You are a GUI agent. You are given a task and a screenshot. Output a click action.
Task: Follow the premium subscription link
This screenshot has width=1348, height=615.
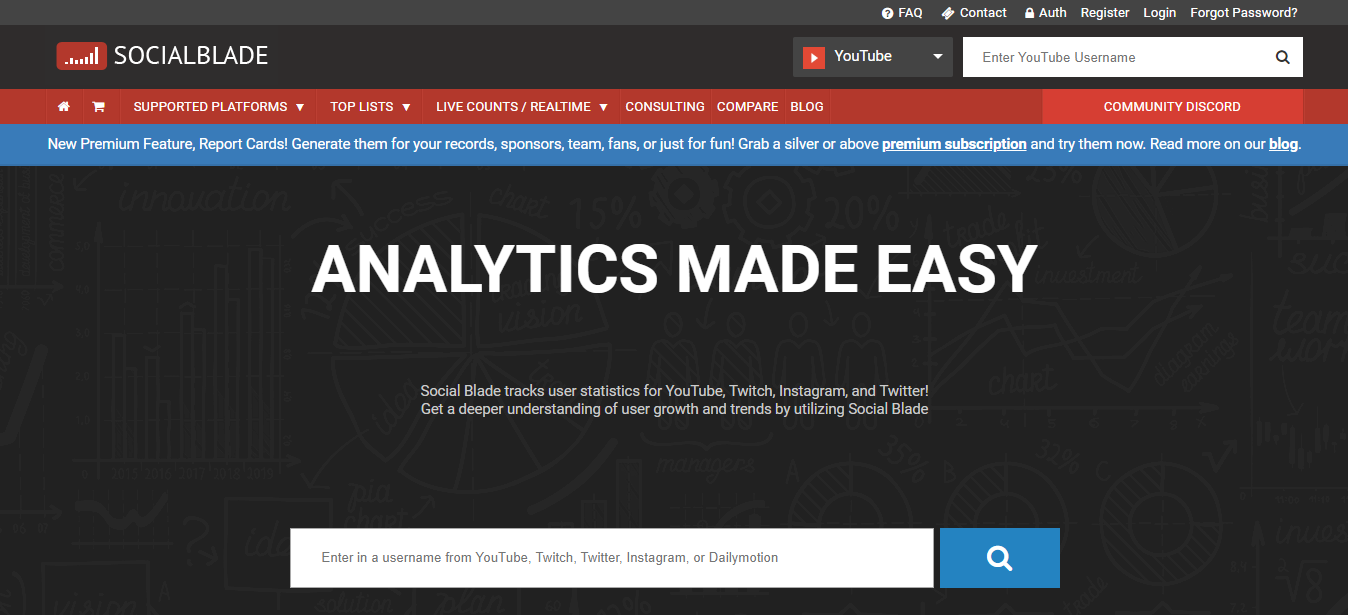[954, 144]
